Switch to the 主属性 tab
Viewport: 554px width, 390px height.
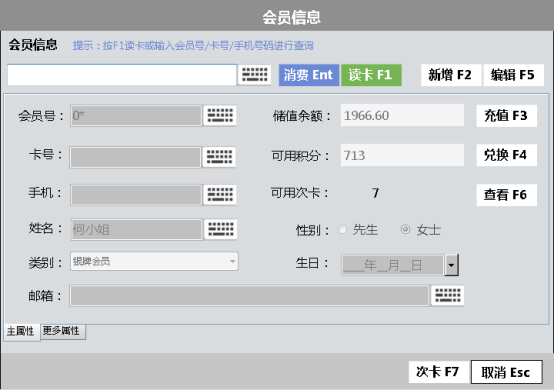22,331
